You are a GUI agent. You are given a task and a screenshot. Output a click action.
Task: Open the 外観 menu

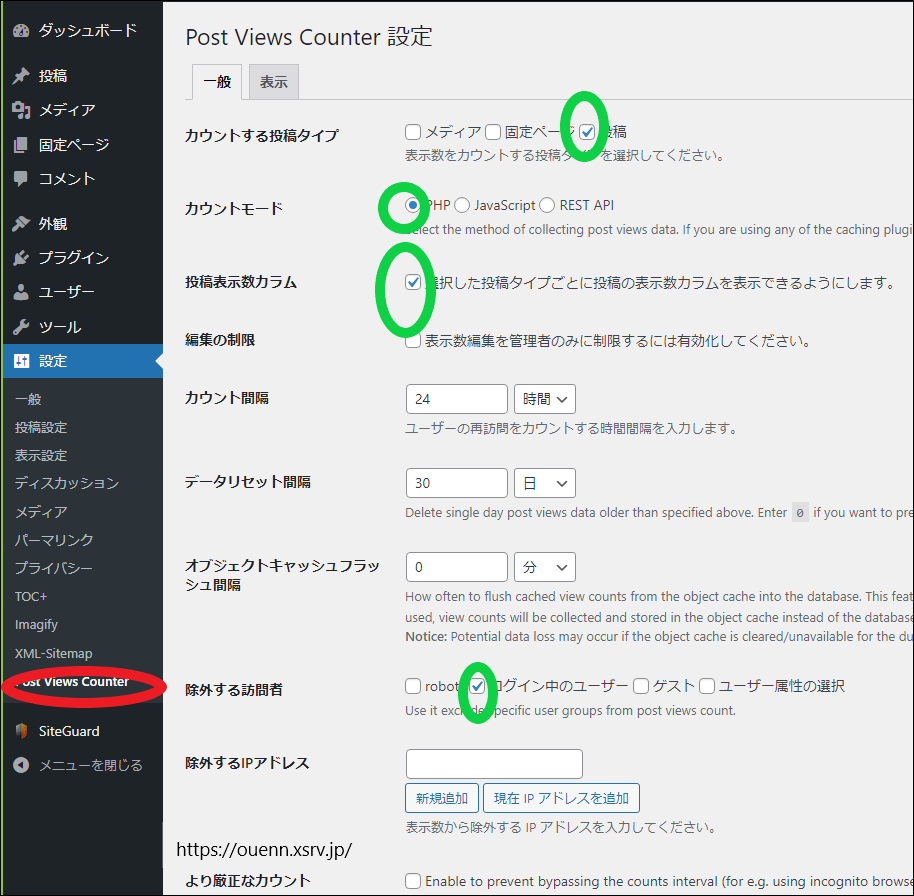(x=82, y=224)
